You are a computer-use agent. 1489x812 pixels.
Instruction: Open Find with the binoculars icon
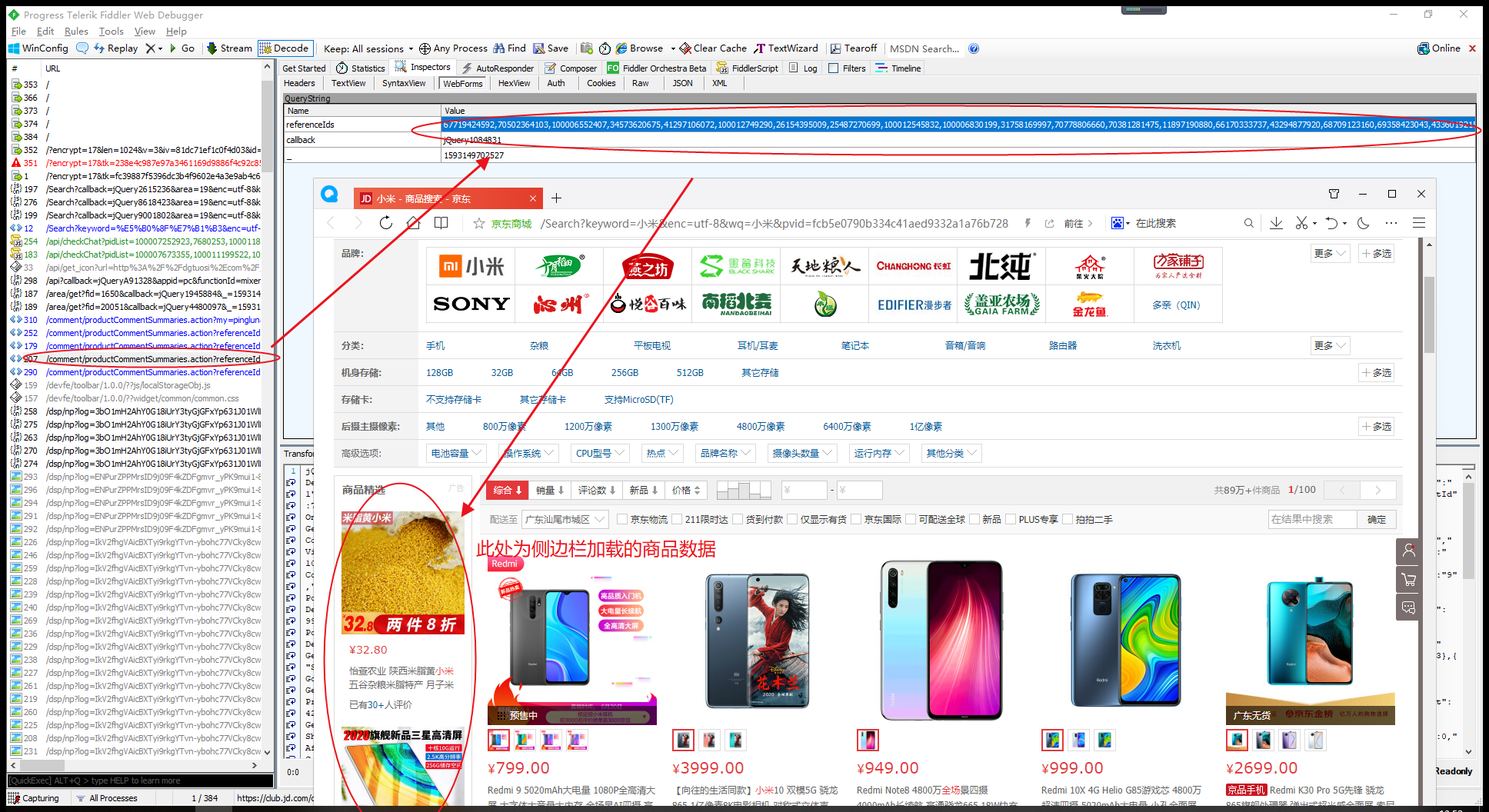(x=510, y=48)
